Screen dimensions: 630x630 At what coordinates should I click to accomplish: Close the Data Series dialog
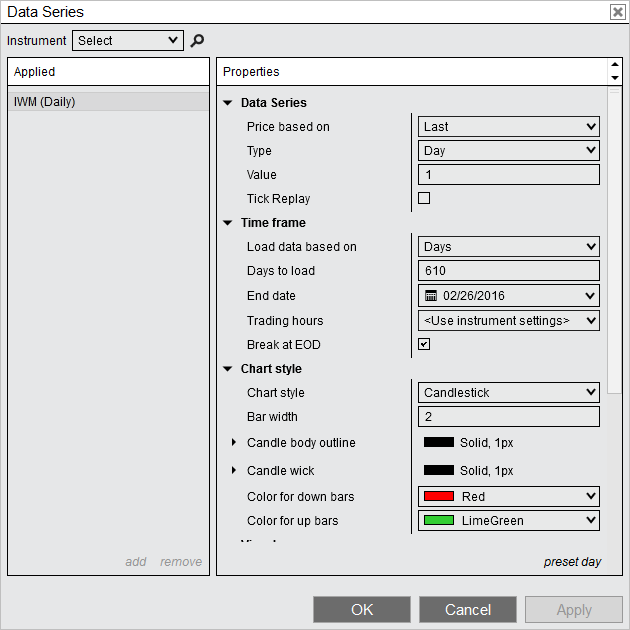(x=618, y=12)
